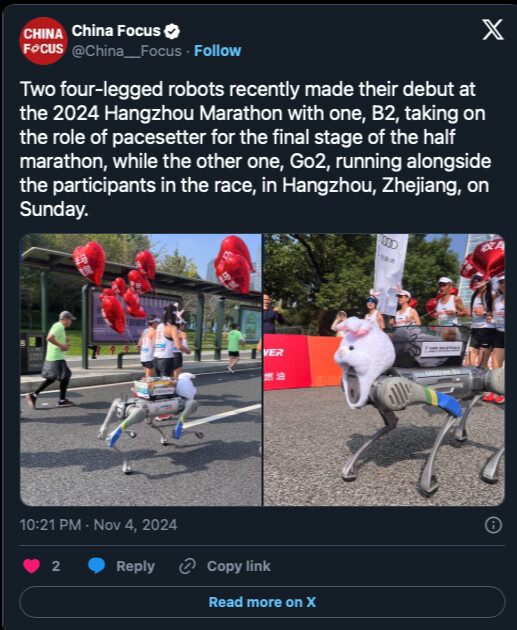Open left photo of robot dog running

[x=141, y=370]
